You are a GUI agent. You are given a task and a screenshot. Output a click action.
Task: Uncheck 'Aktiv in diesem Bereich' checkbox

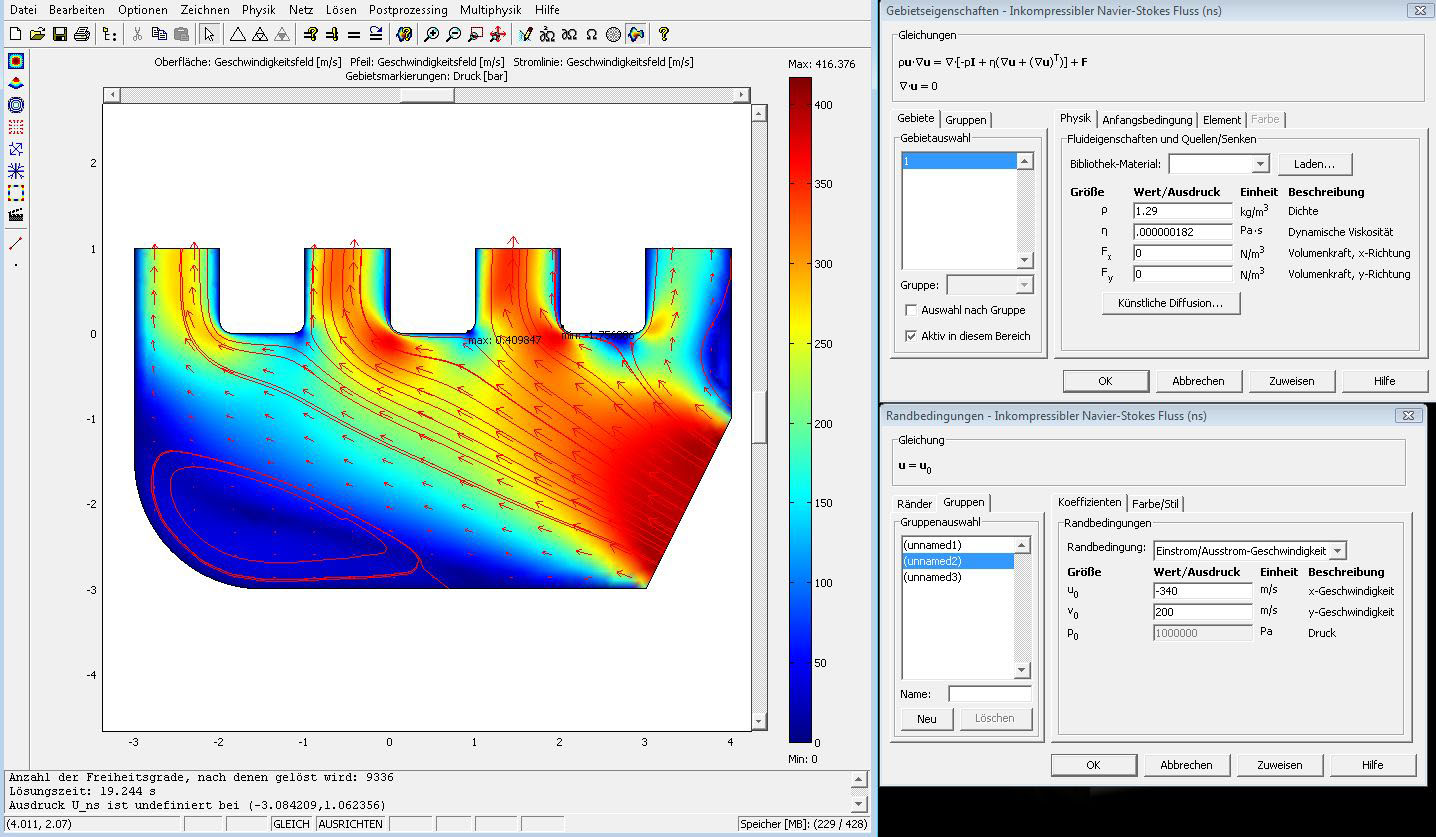click(910, 336)
